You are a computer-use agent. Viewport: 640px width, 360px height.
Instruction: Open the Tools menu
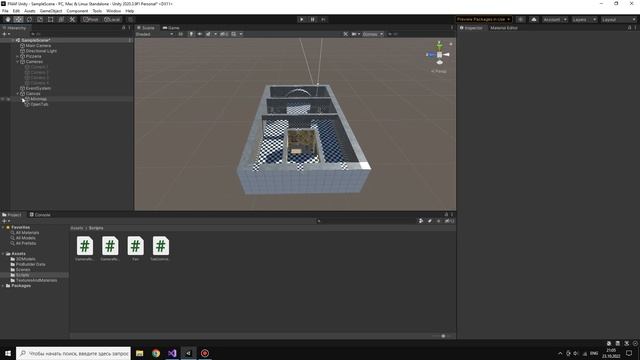97,11
